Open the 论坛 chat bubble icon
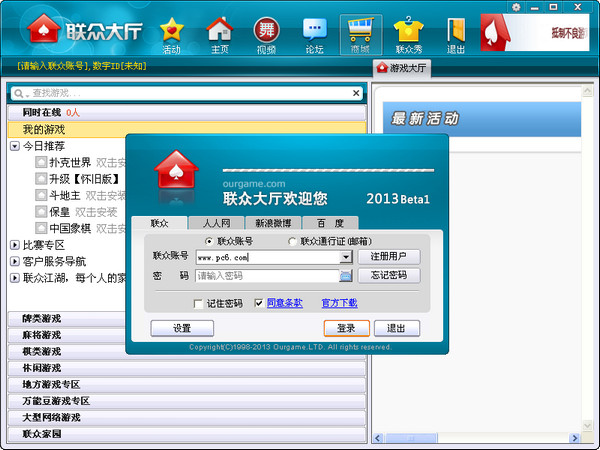 (315, 35)
